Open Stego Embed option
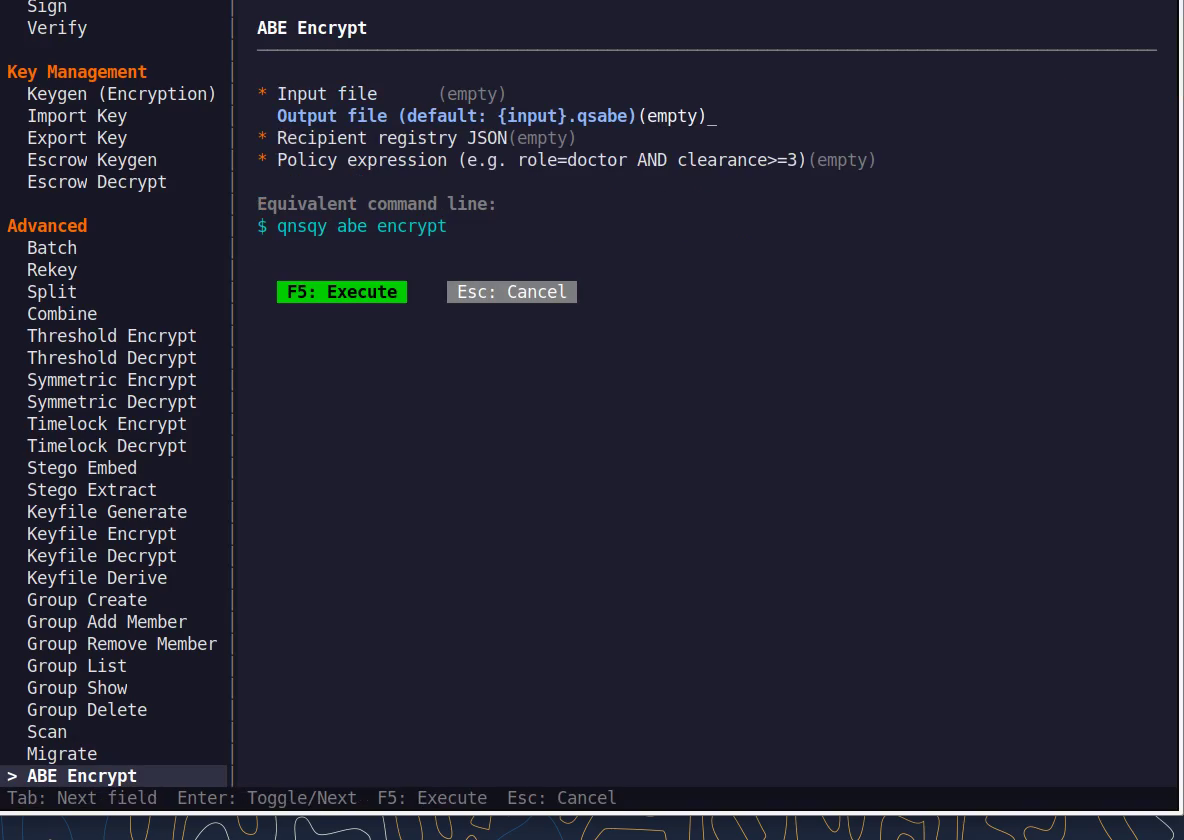 pos(82,468)
